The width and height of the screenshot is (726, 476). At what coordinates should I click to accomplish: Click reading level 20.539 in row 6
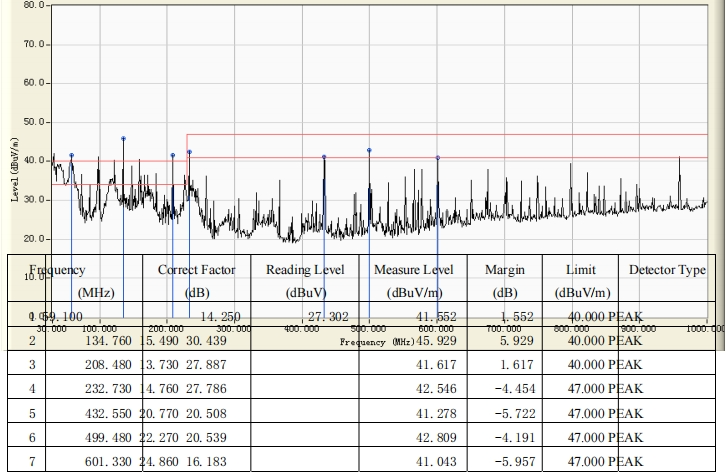[x=207, y=438]
